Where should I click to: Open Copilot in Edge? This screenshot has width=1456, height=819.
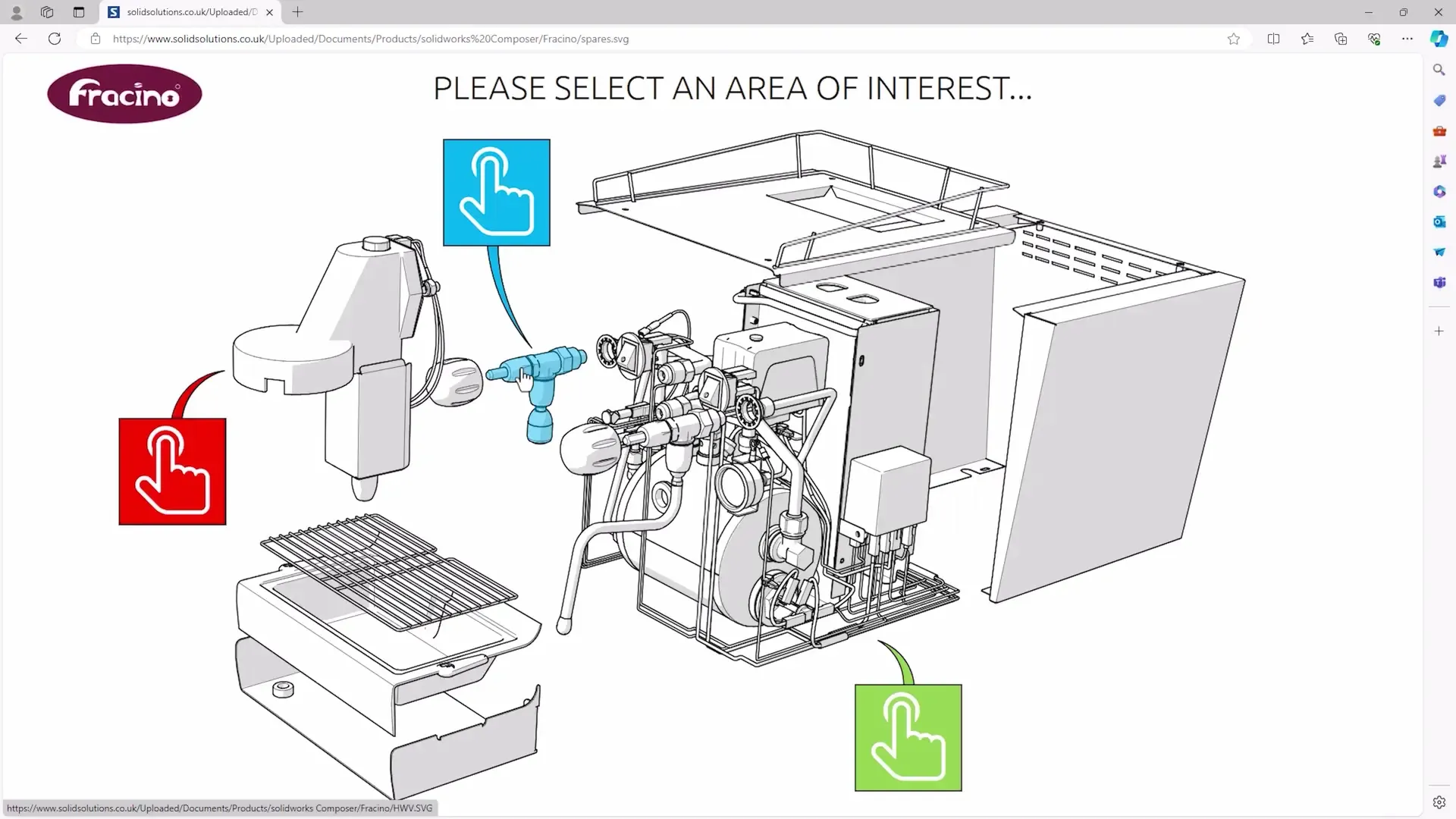tap(1439, 39)
